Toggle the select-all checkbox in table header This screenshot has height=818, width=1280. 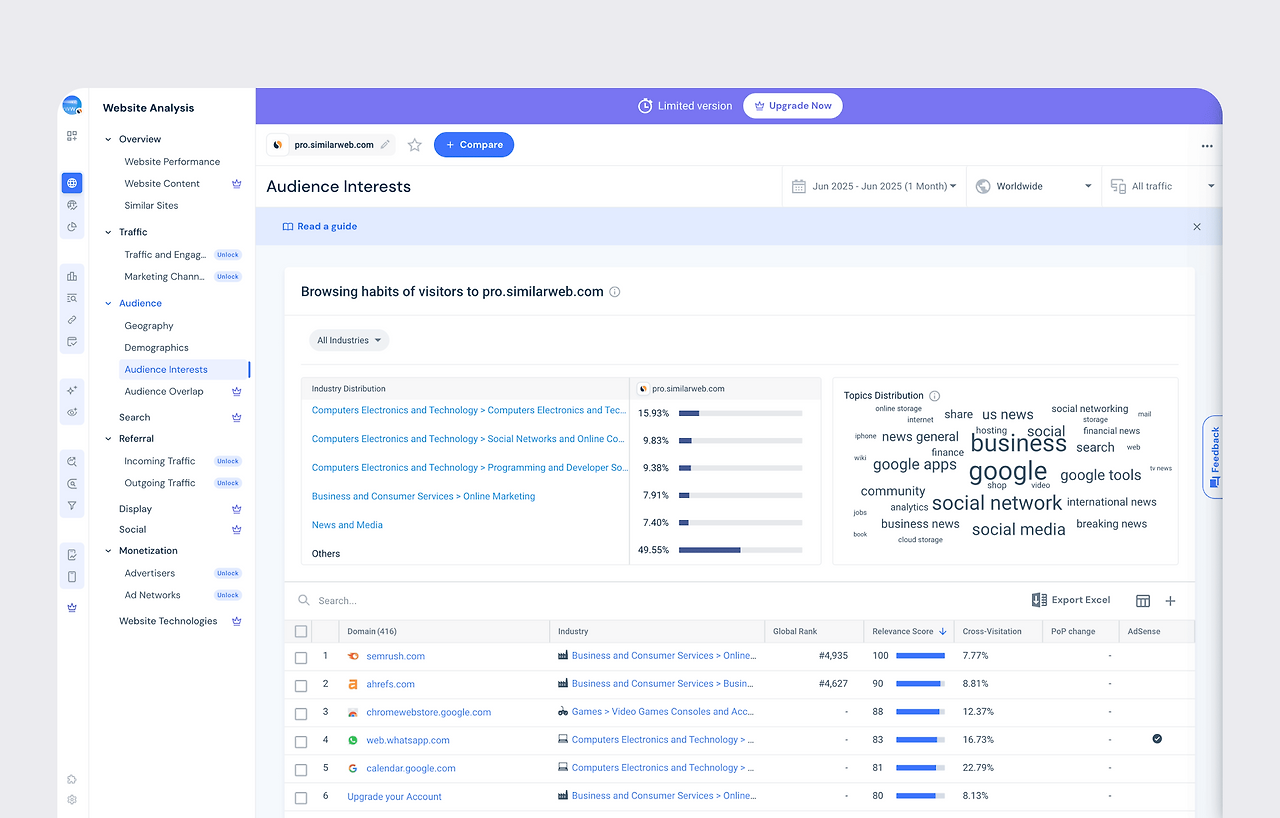[301, 632]
